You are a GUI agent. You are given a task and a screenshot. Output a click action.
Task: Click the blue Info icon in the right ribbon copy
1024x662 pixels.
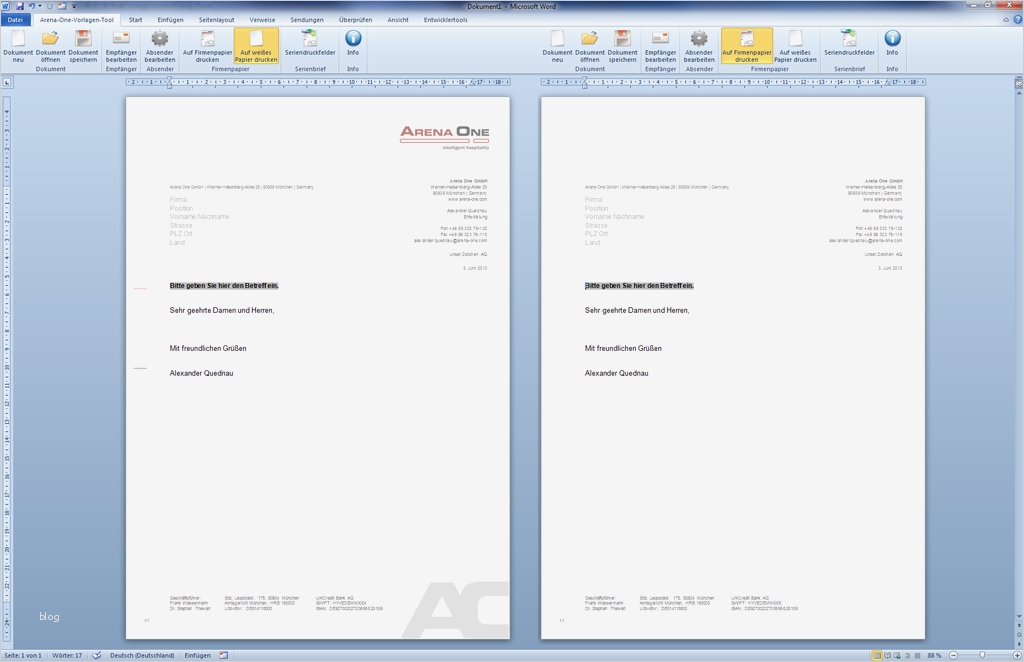[x=892, y=38]
